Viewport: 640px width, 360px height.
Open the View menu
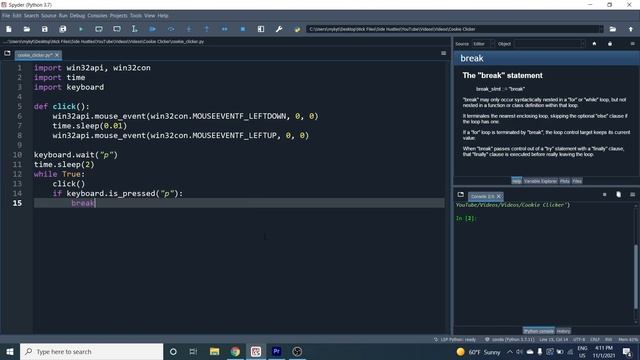tap(149, 16)
